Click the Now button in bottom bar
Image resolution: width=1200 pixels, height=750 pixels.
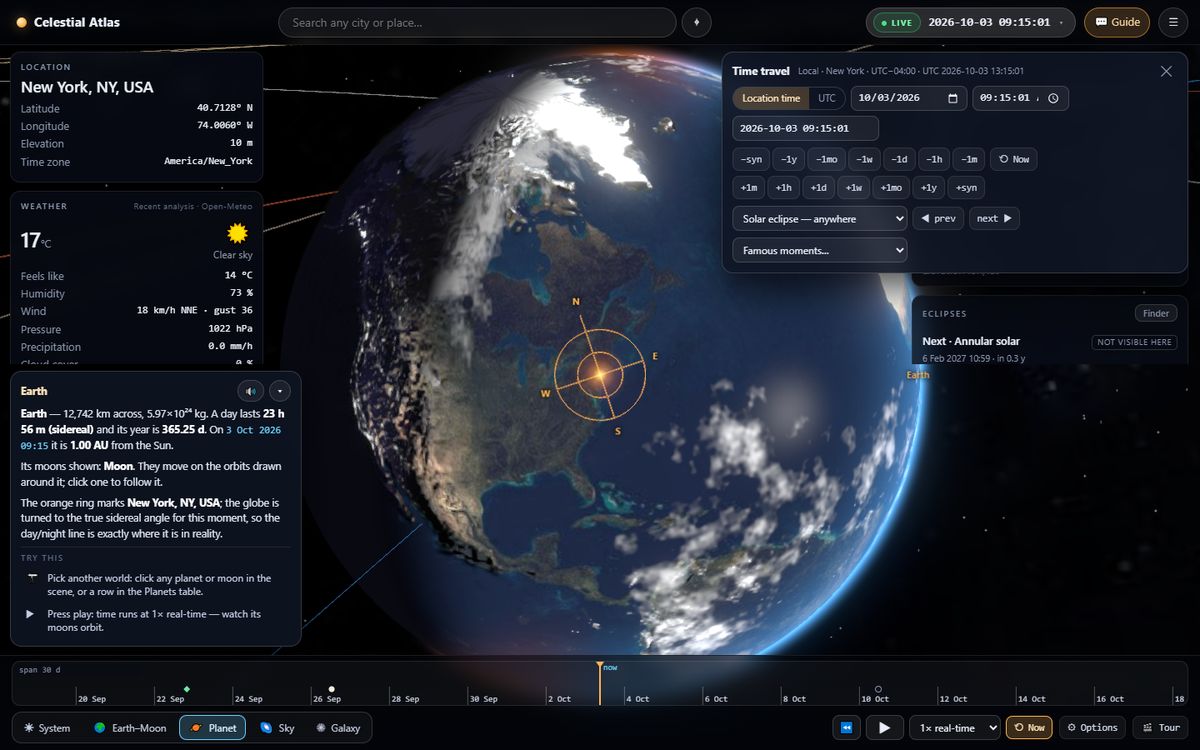pos(1029,727)
